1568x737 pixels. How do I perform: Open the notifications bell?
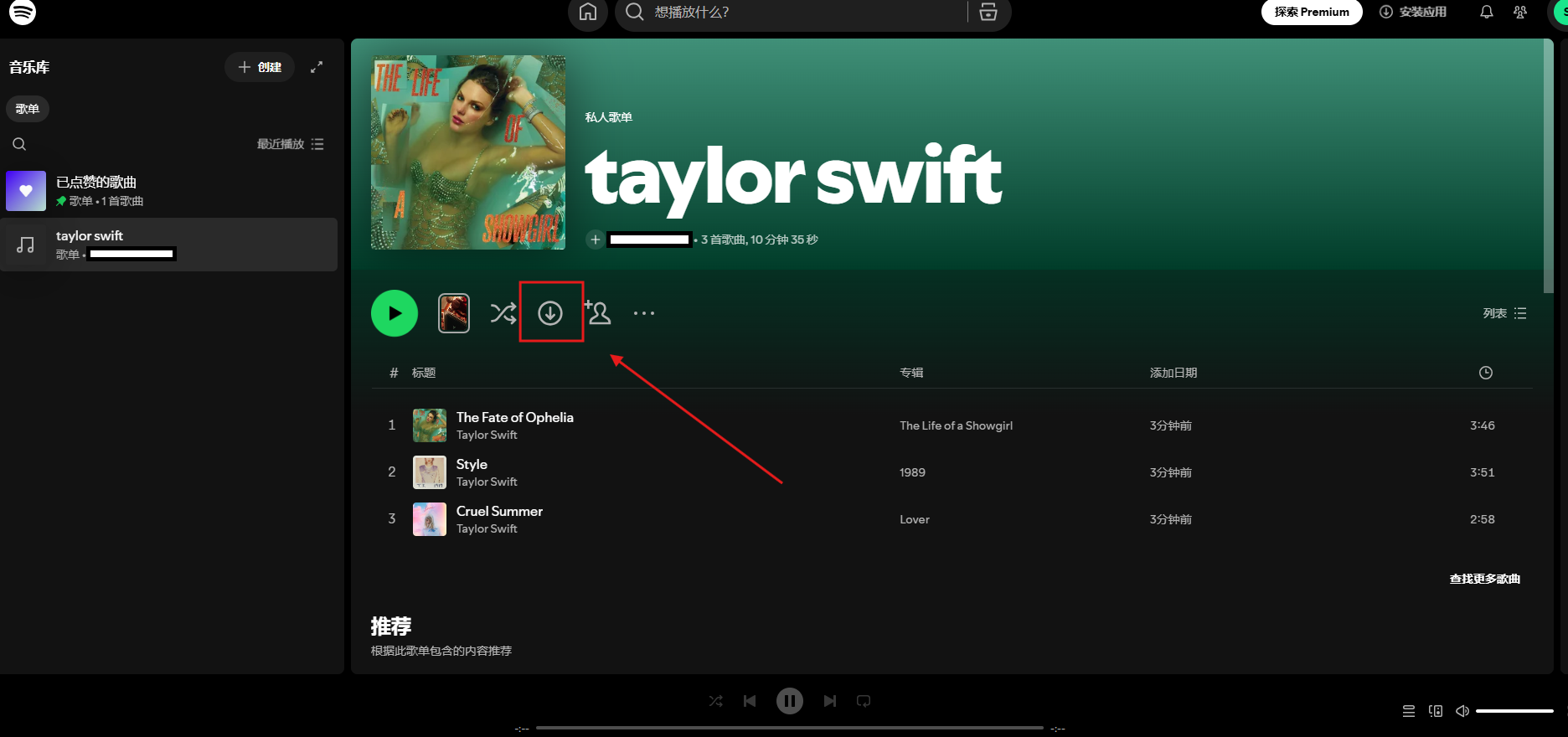tap(1486, 13)
